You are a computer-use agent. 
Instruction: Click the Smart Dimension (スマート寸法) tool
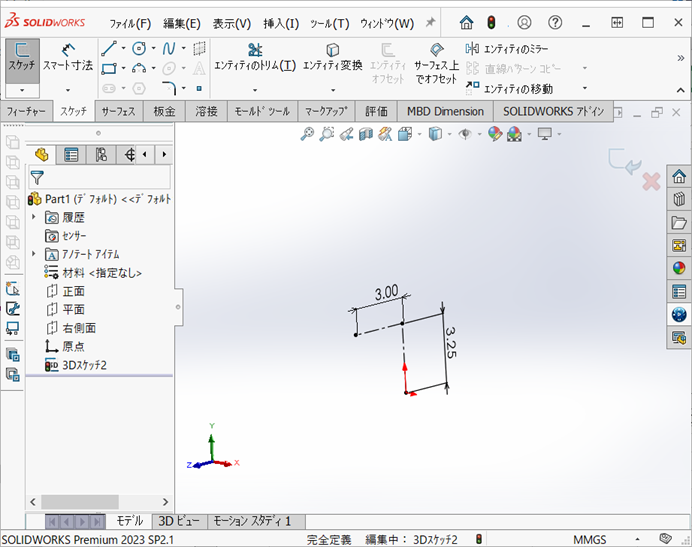point(69,56)
